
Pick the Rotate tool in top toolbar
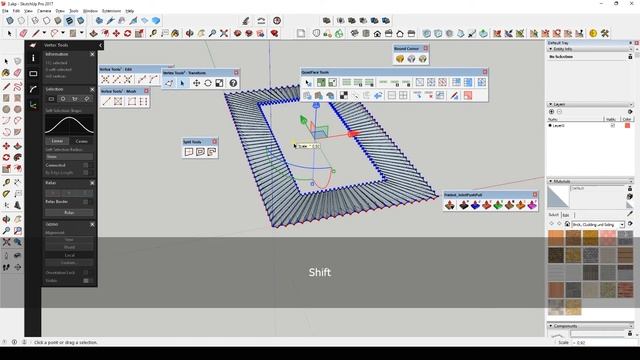coord(127,33)
